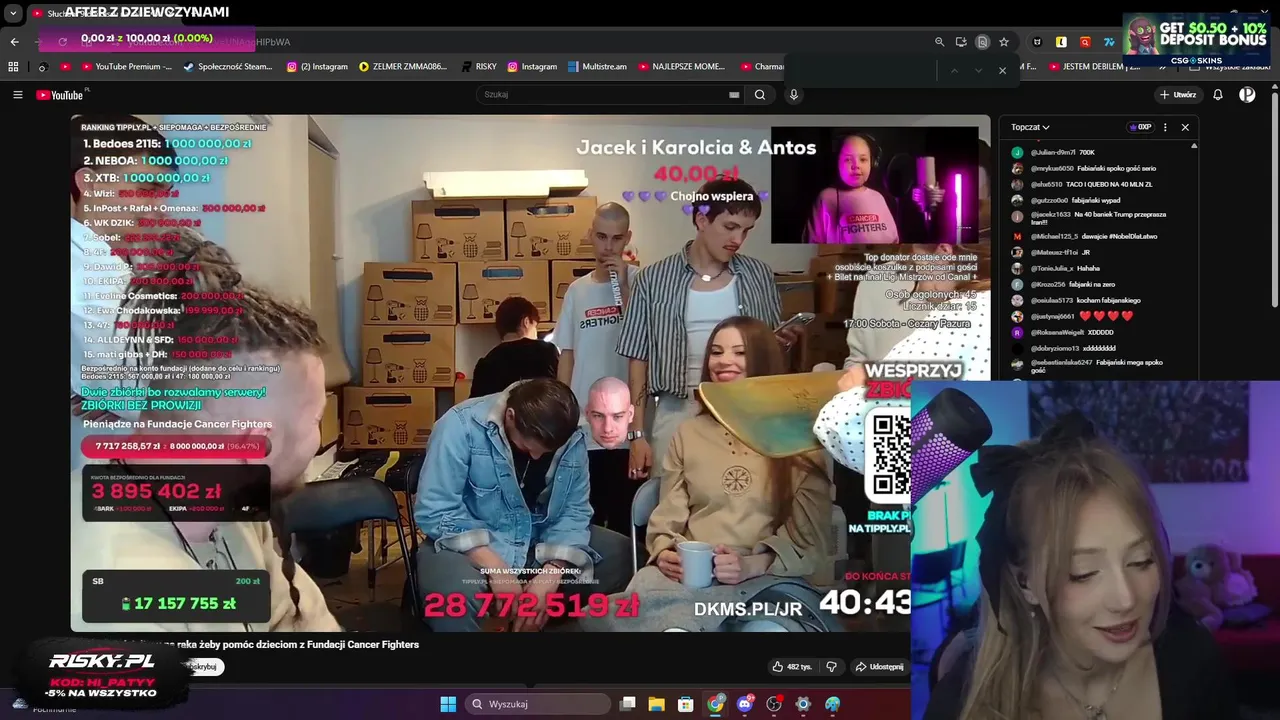This screenshot has width=1280, height=720.
Task: Open Discord from the taskbar
Action: point(744,704)
